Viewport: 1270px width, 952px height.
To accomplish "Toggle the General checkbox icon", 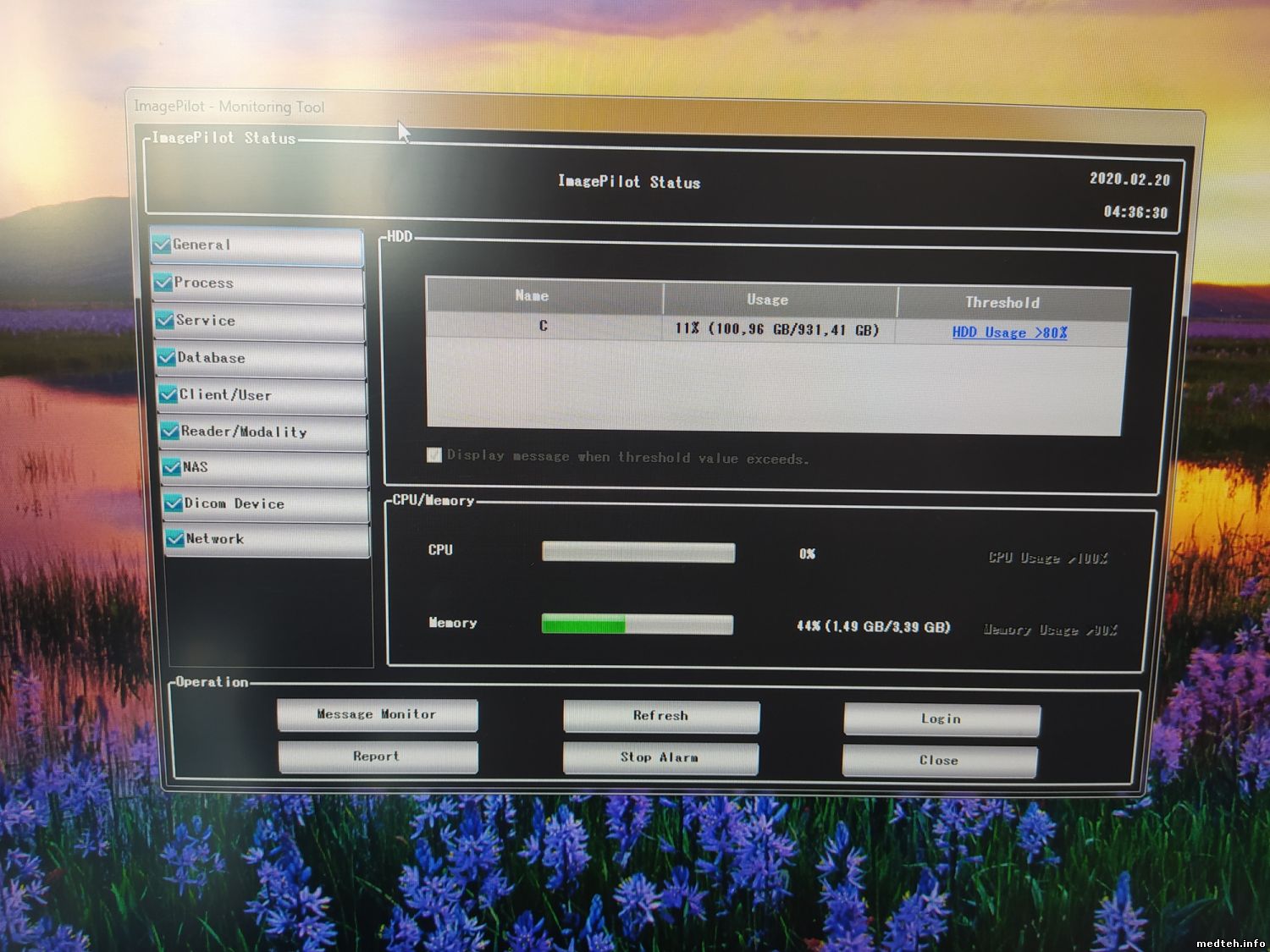I will (162, 245).
